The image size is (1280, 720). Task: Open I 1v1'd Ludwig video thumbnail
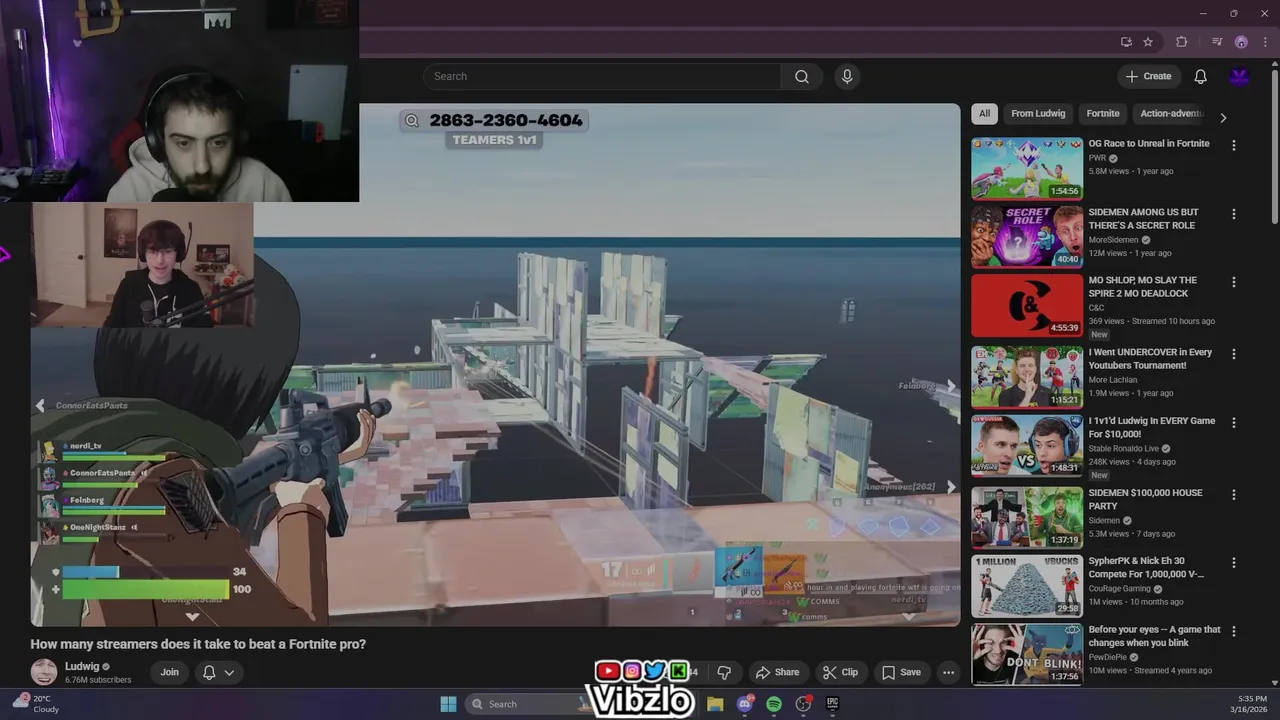coord(1027,445)
